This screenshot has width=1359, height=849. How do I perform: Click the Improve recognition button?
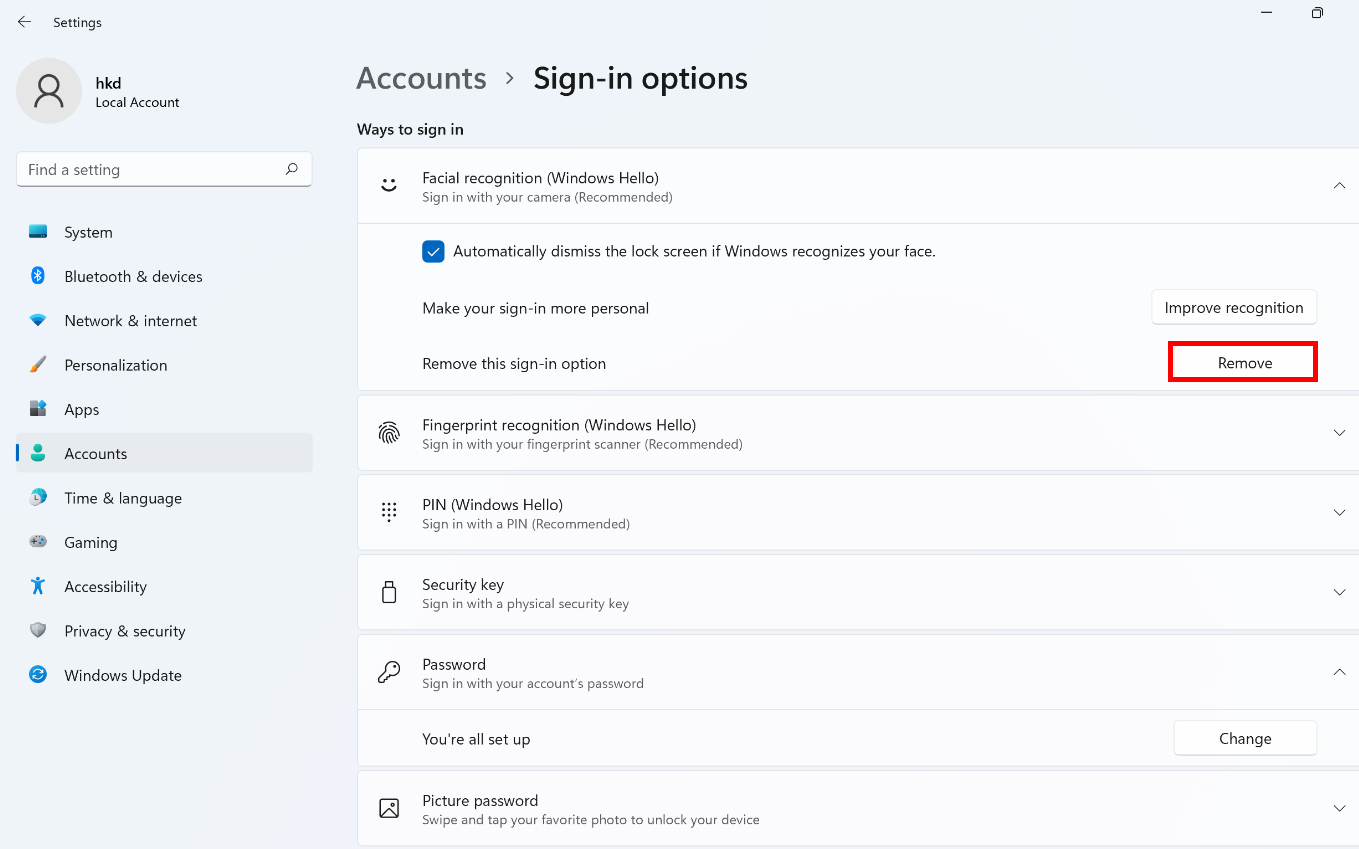tap(1233, 308)
